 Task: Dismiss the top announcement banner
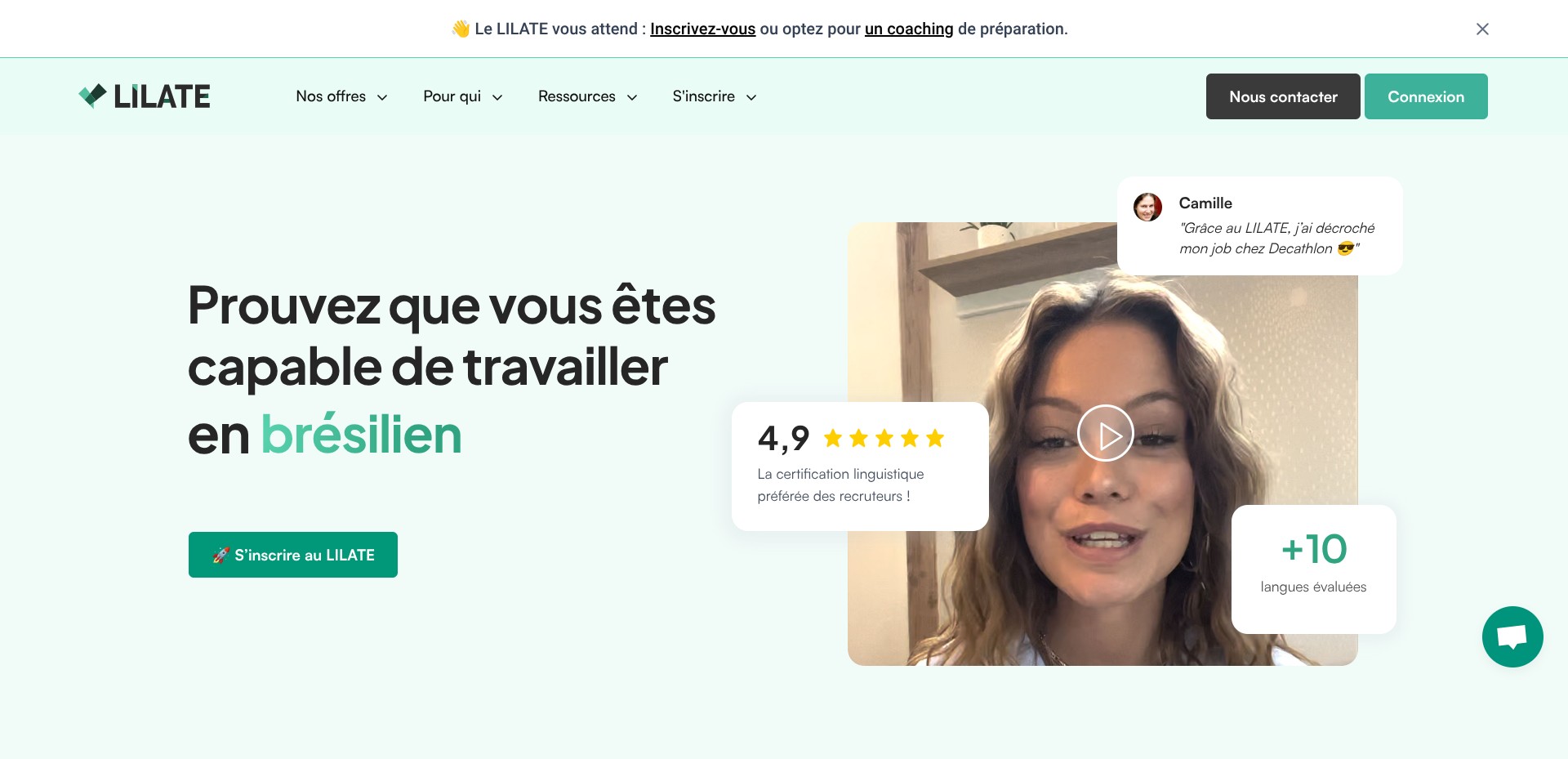(x=1482, y=29)
